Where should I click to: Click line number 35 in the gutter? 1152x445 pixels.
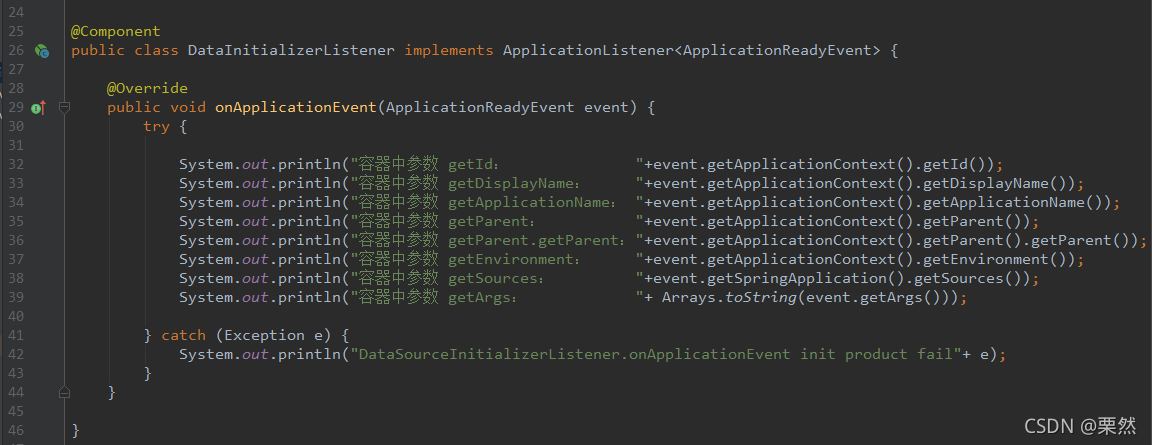15,222
